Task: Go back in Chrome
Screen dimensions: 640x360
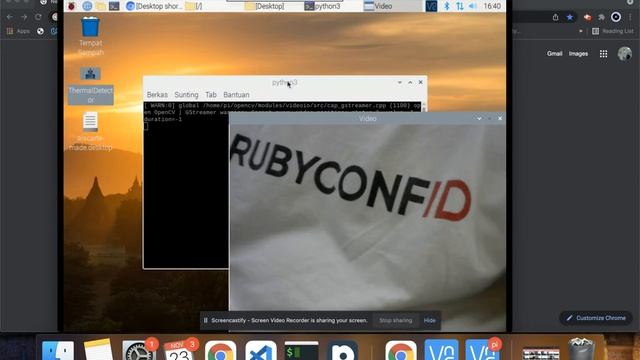Action: pyautogui.click(x=10, y=17)
